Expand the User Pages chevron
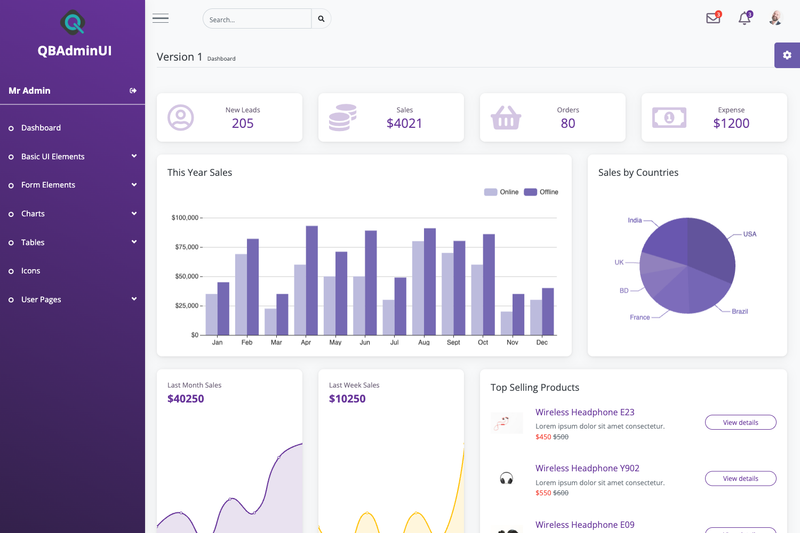800x533 pixels. point(134,299)
